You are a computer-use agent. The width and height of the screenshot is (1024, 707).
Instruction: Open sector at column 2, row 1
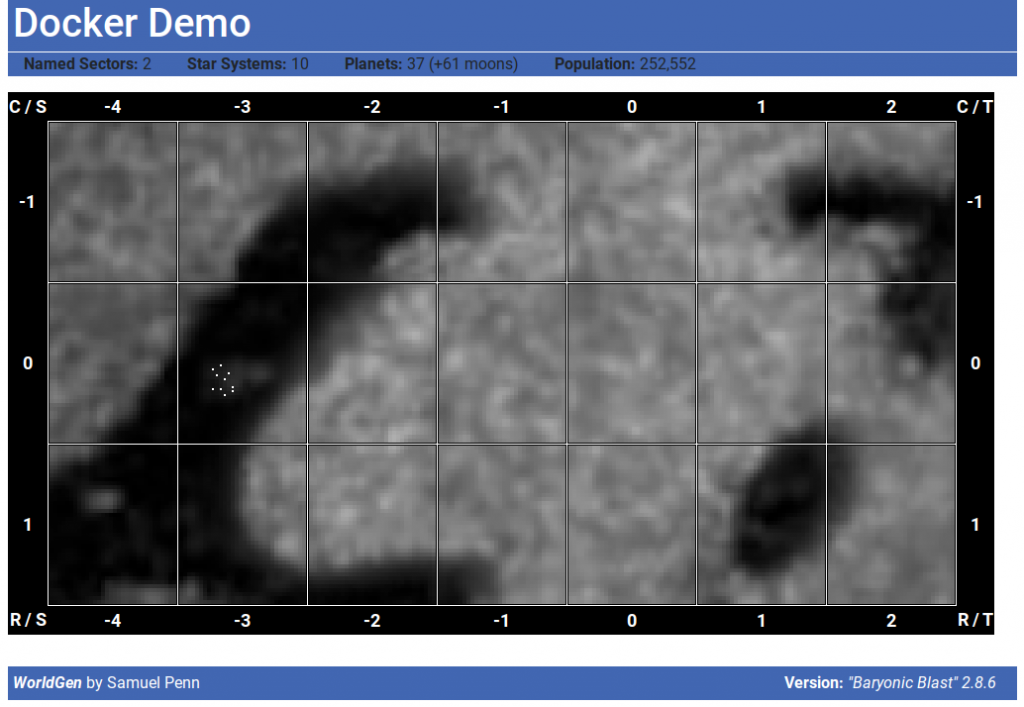coord(891,524)
